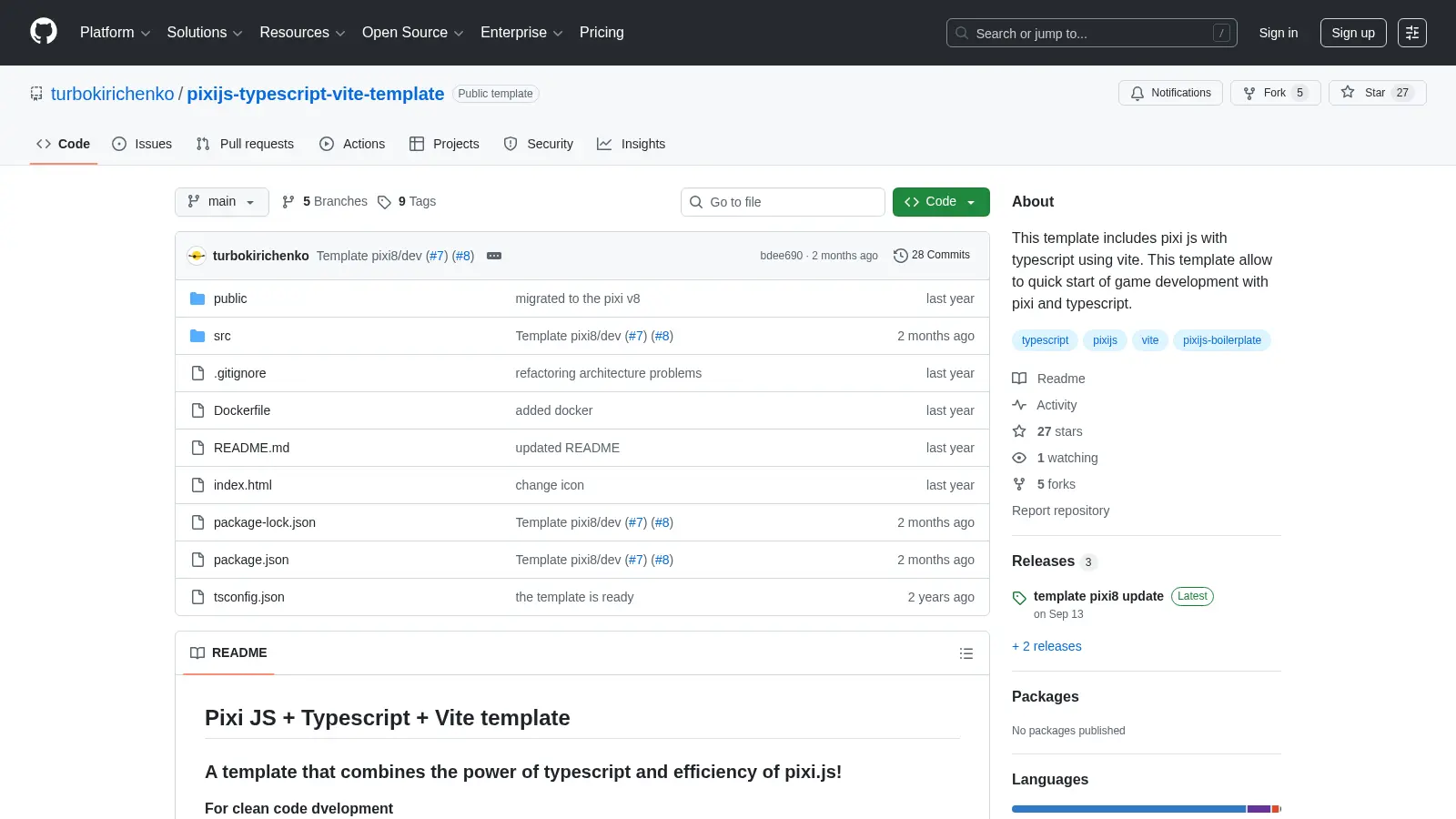Viewport: 1456px width, 819px height.
Task: View 28 Commits history
Action: [932, 255]
